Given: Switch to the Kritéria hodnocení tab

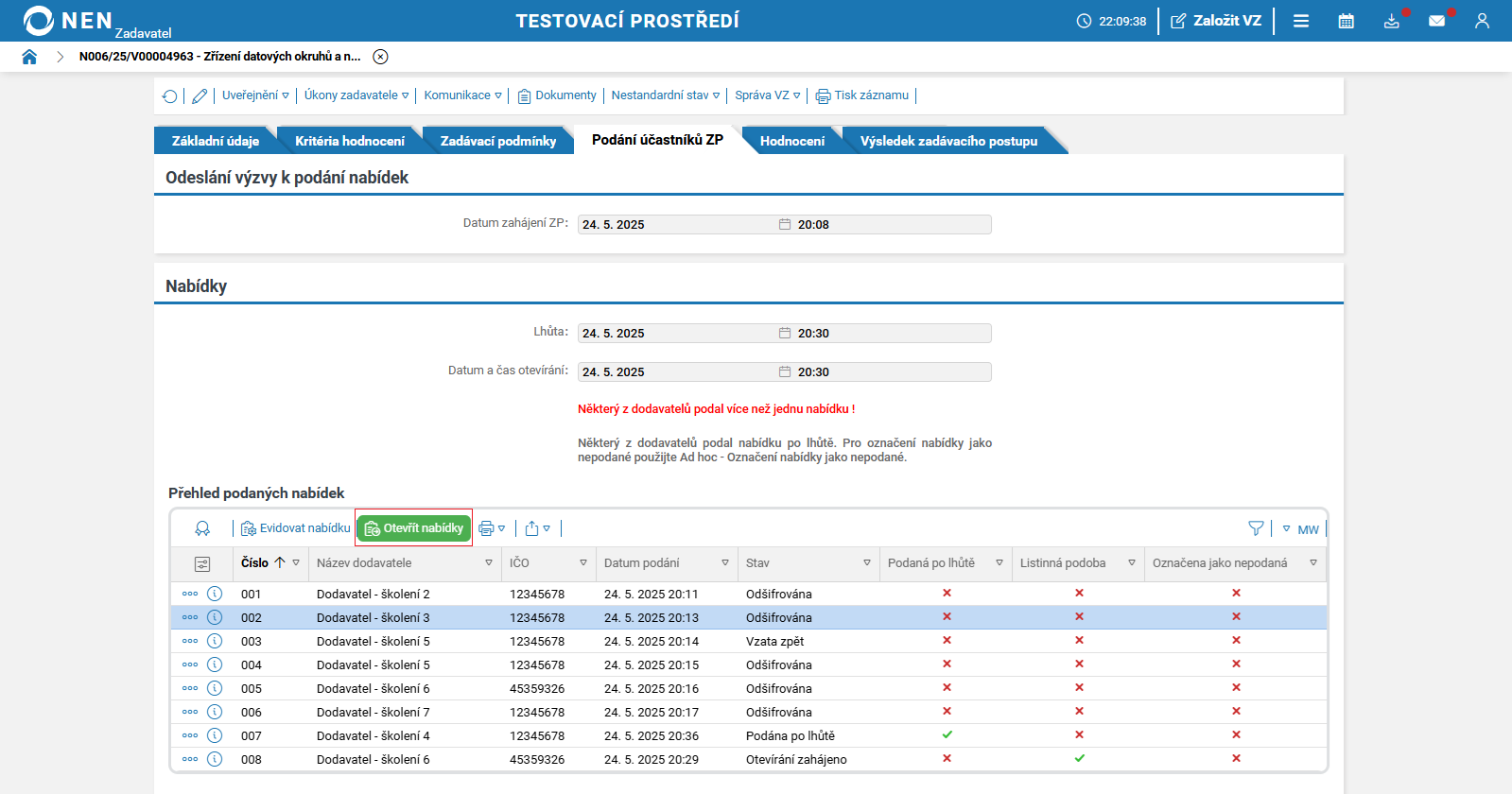Looking at the screenshot, I should click(349, 141).
